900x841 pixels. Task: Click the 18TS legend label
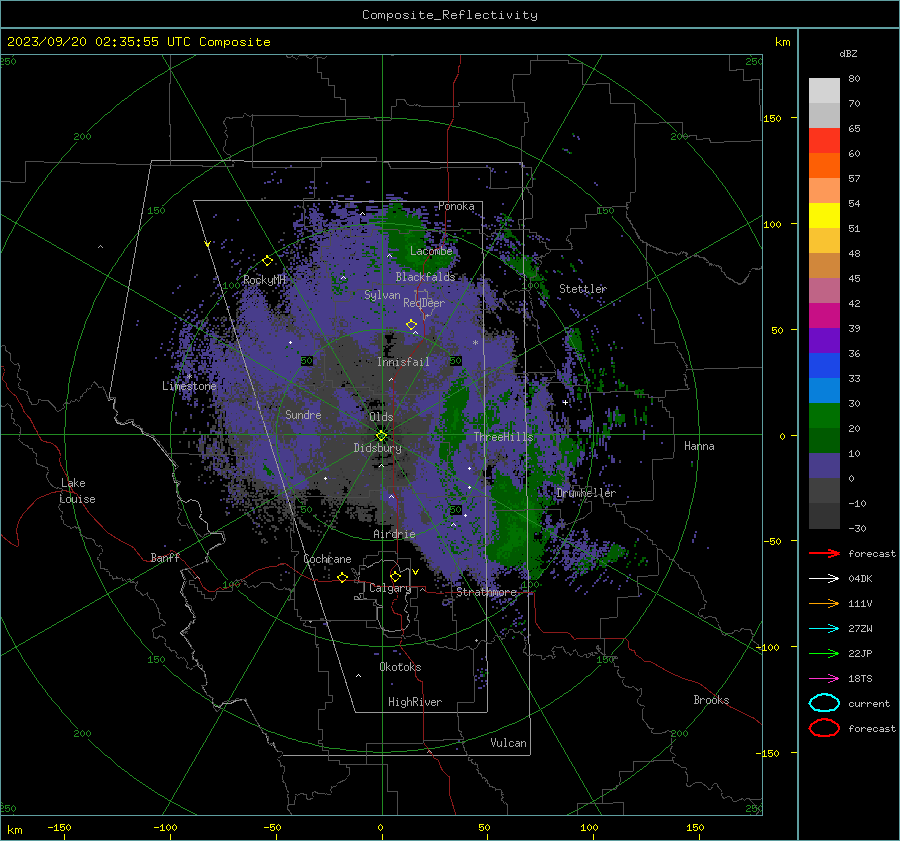tap(860, 679)
